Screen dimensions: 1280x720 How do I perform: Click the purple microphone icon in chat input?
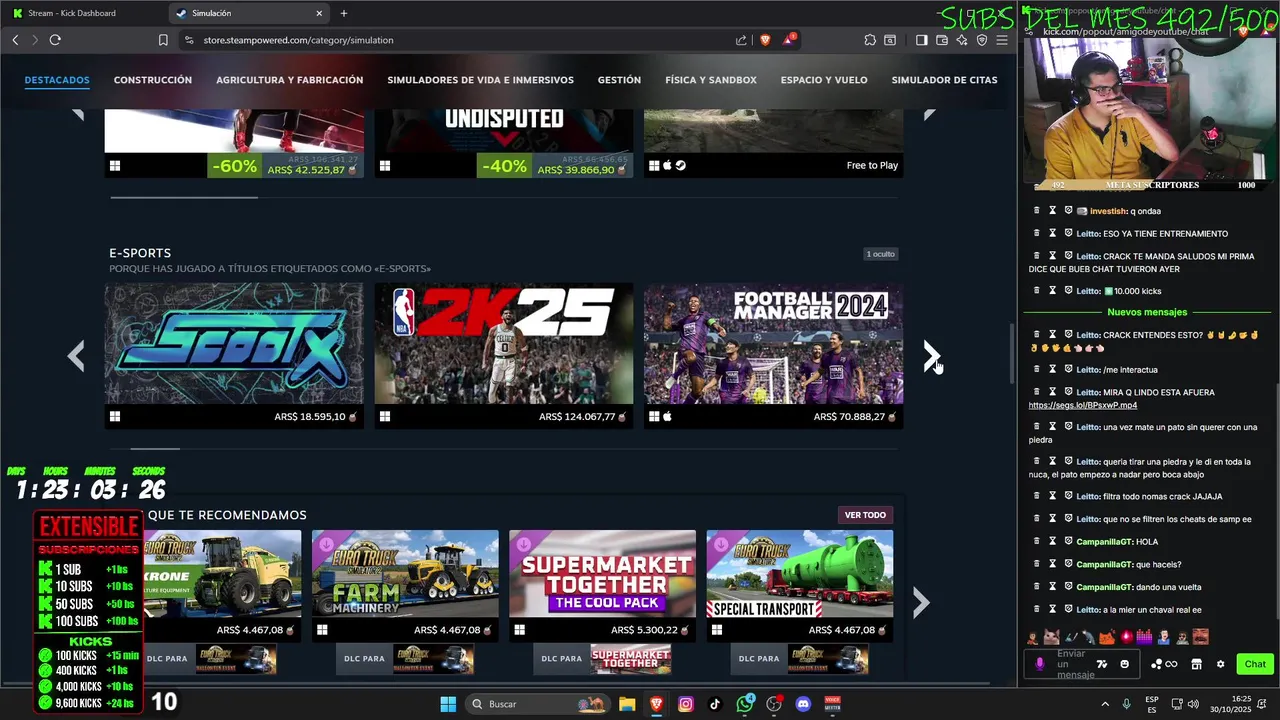pyautogui.click(x=1040, y=664)
